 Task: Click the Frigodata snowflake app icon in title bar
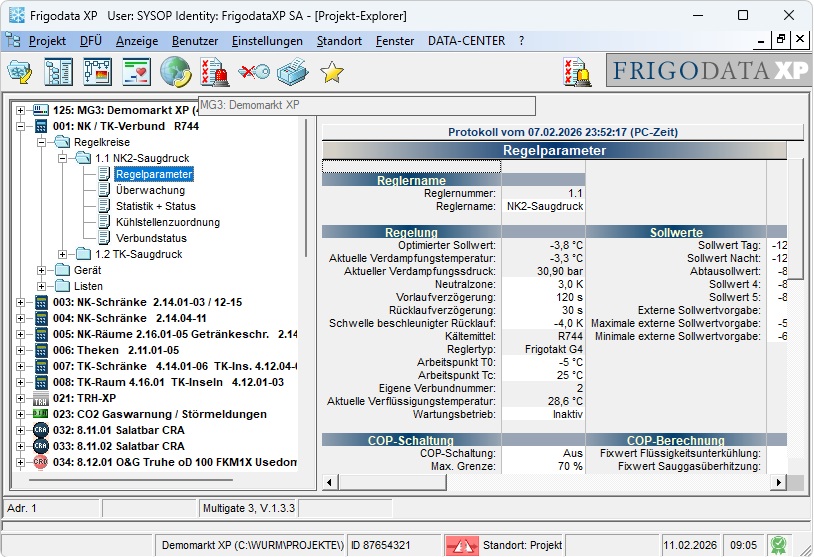point(17,15)
